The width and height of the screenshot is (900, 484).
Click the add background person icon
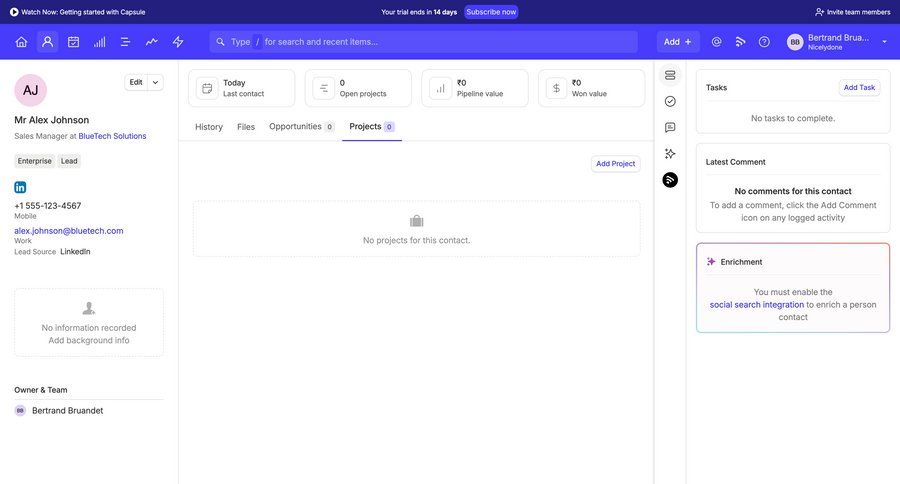click(88, 309)
